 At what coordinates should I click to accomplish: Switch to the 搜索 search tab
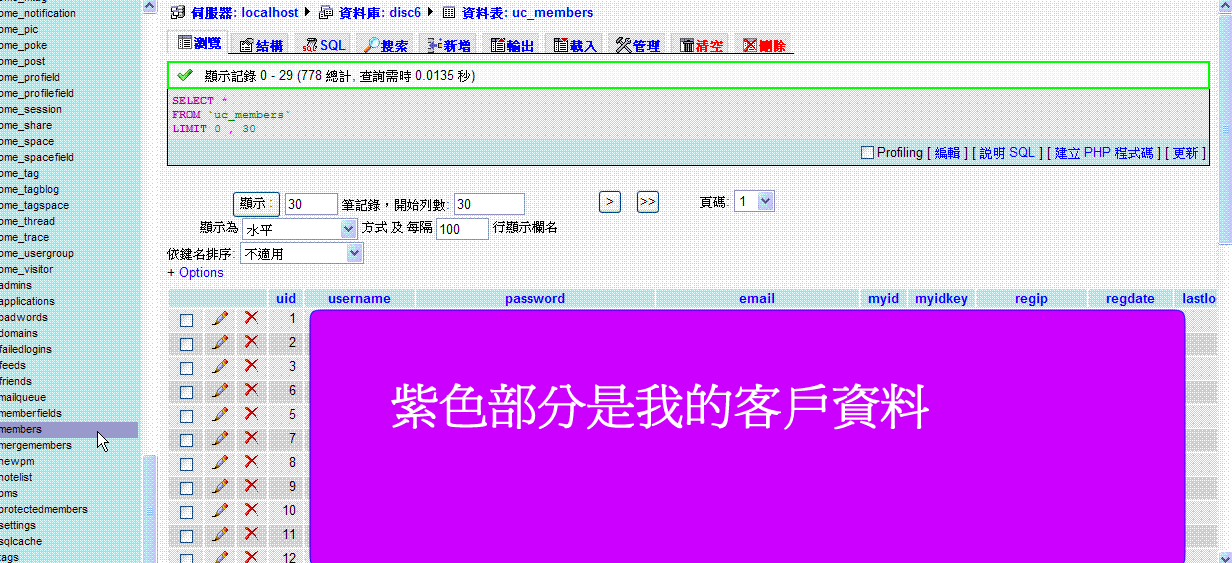386,45
